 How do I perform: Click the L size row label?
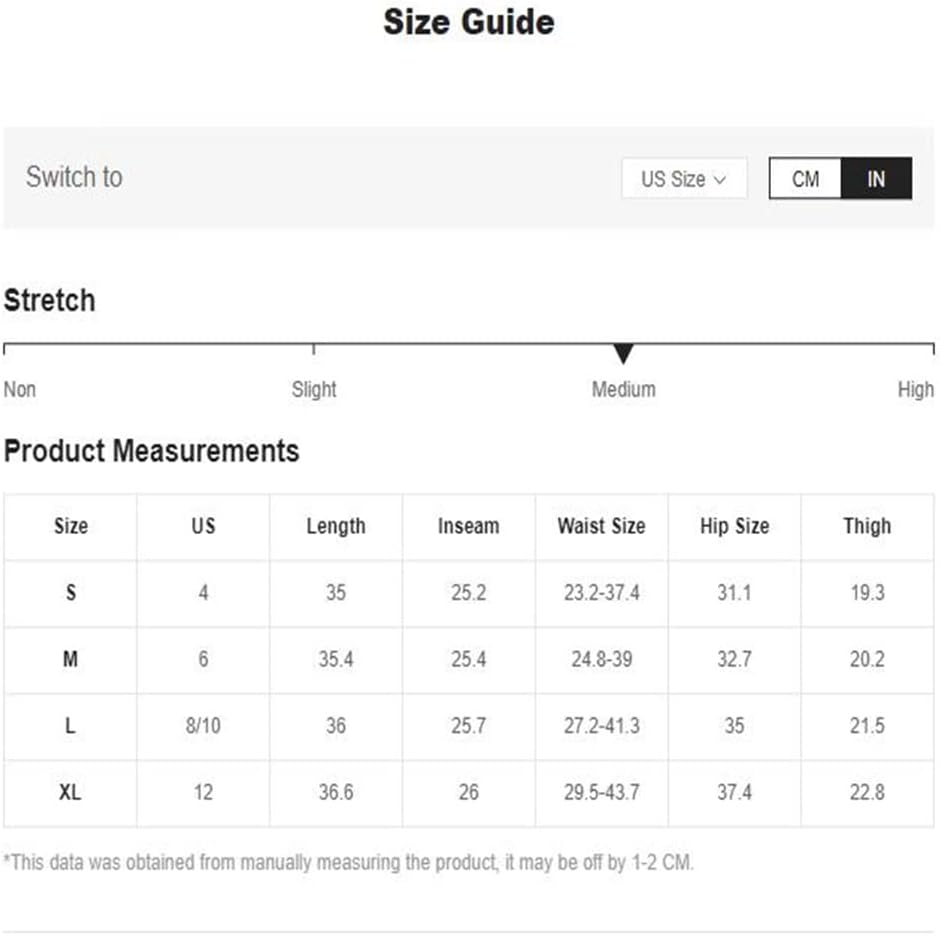click(x=71, y=726)
